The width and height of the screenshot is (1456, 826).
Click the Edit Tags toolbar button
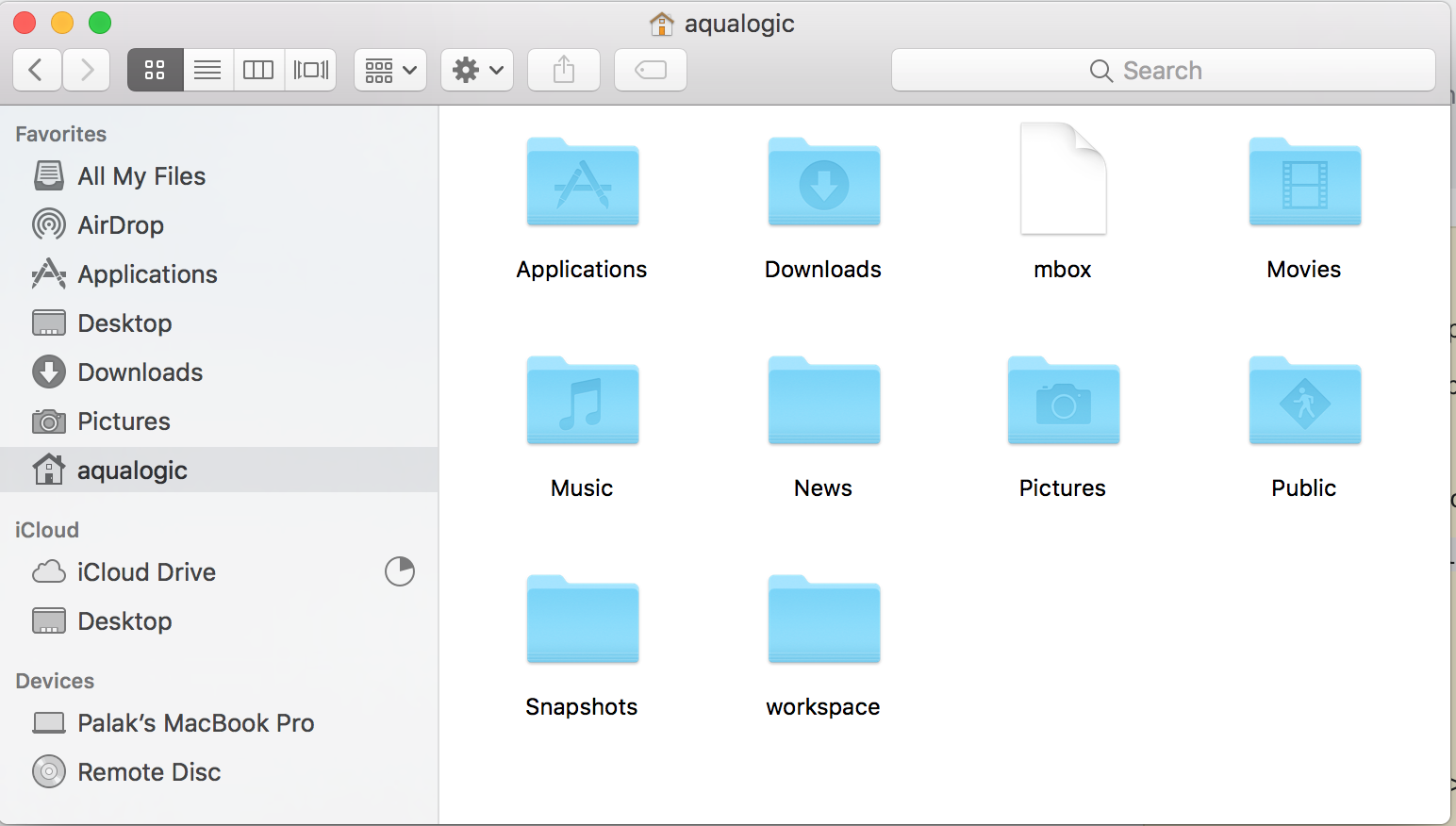click(651, 70)
